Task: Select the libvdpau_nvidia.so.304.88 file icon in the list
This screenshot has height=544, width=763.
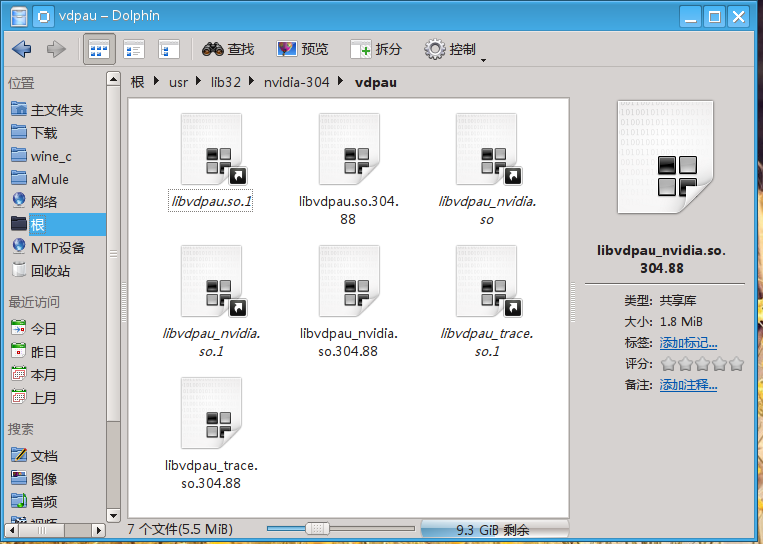Action: click(x=349, y=281)
